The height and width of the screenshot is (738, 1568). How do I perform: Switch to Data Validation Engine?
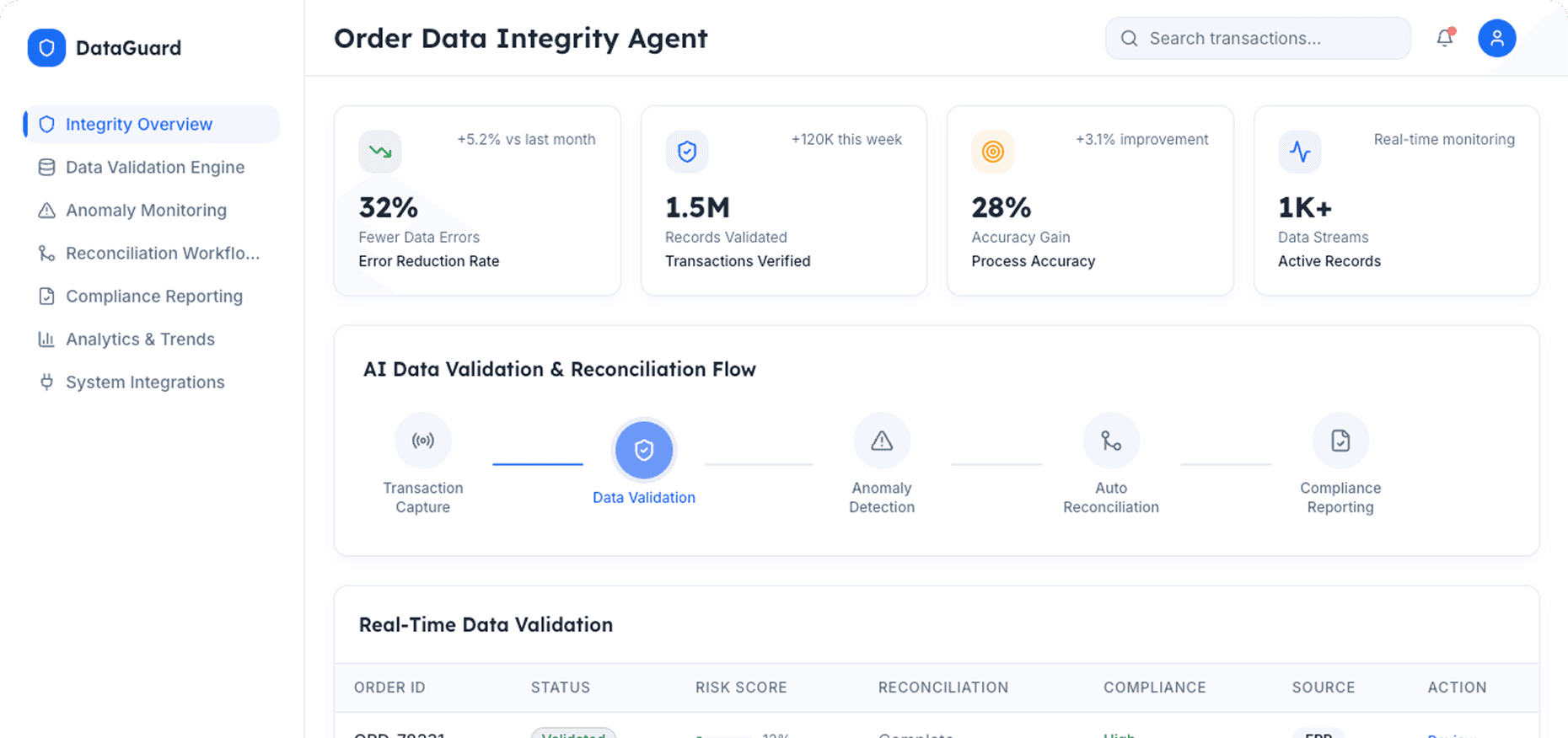click(153, 167)
